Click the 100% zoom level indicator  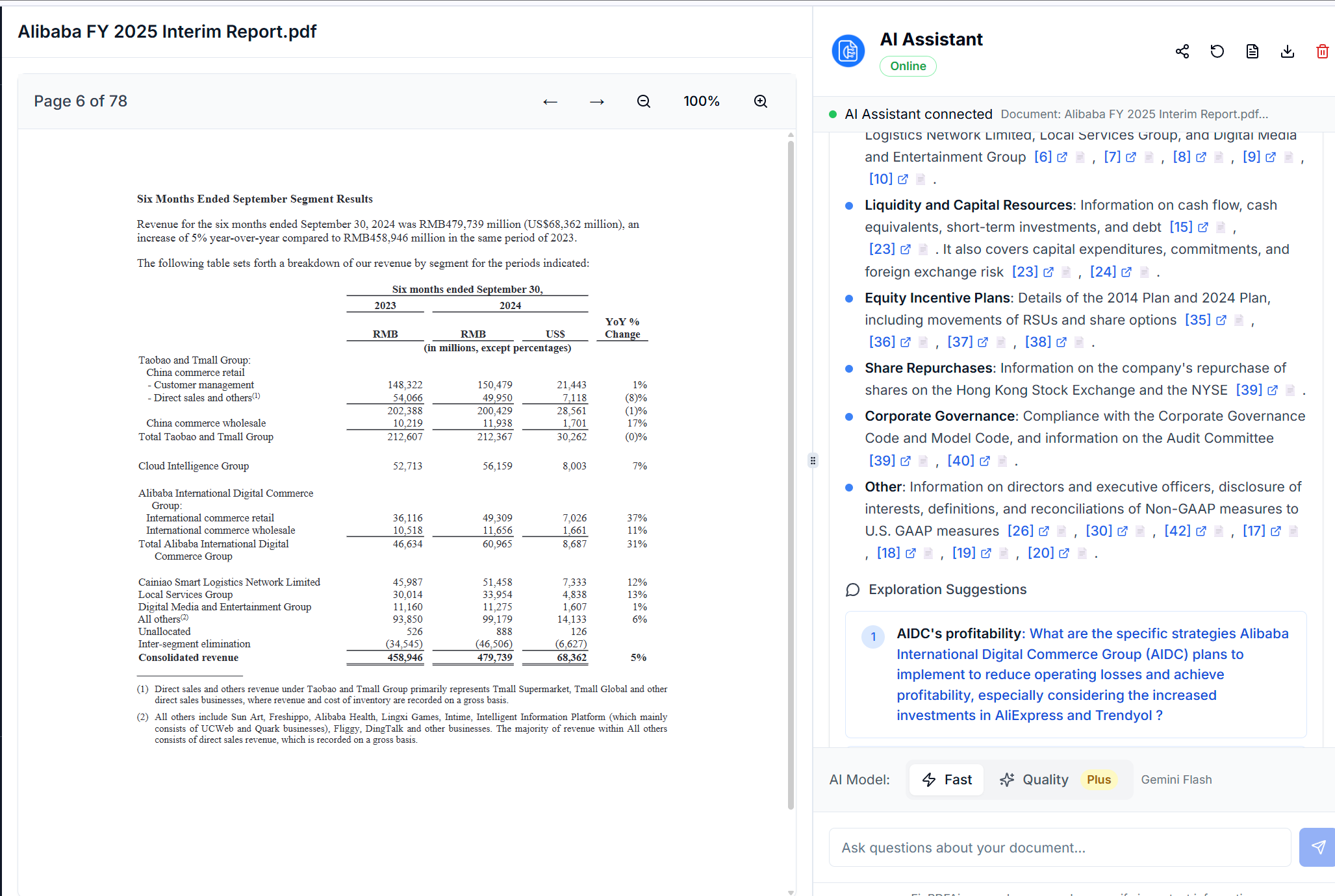coord(702,101)
